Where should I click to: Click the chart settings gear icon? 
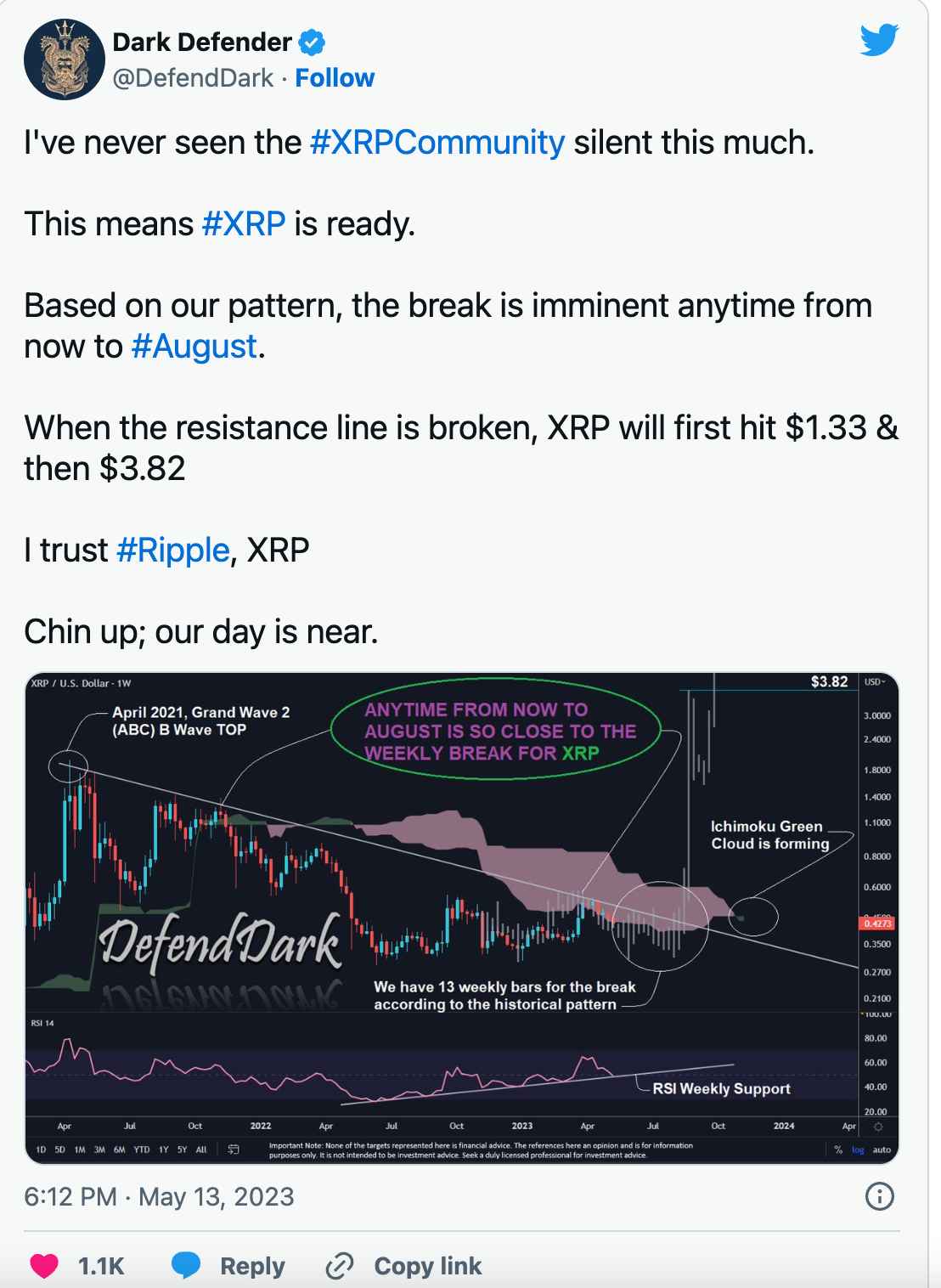pyautogui.click(x=878, y=1127)
